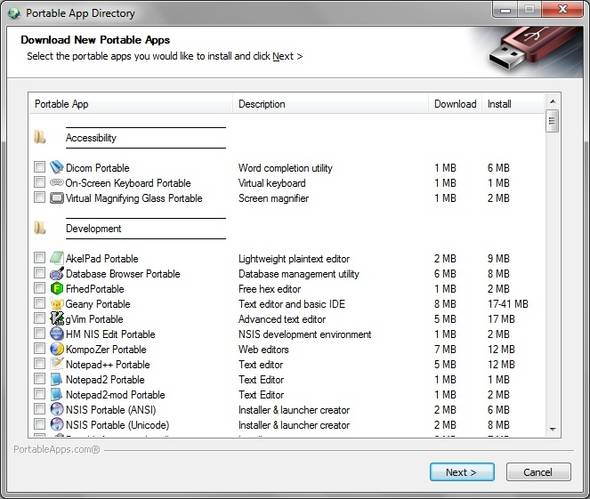This screenshot has height=499, width=590.
Task: Click the NSIS Portable (ANSI) icon
Action: click(57, 409)
